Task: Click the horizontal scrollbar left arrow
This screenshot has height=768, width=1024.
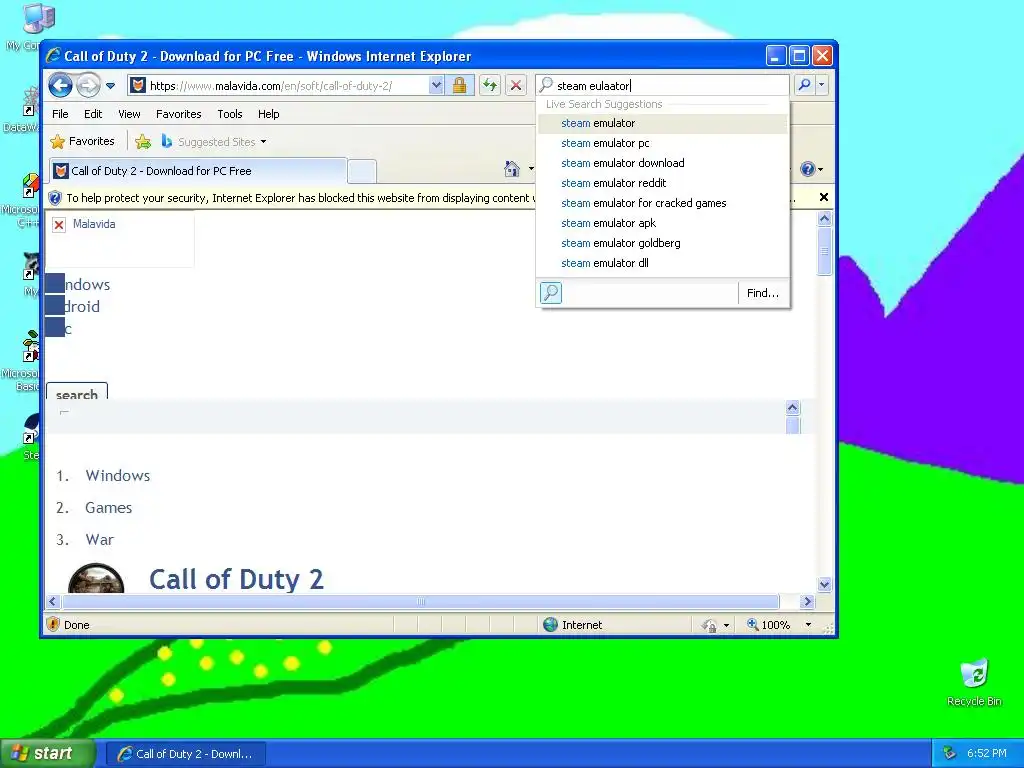Action: click(54, 601)
